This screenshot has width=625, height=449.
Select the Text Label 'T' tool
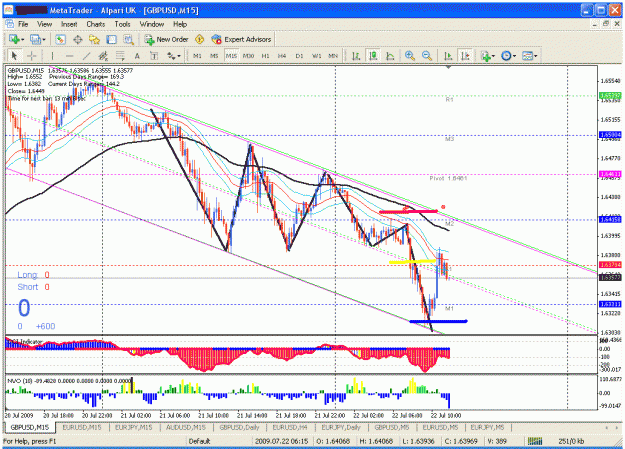point(154,56)
